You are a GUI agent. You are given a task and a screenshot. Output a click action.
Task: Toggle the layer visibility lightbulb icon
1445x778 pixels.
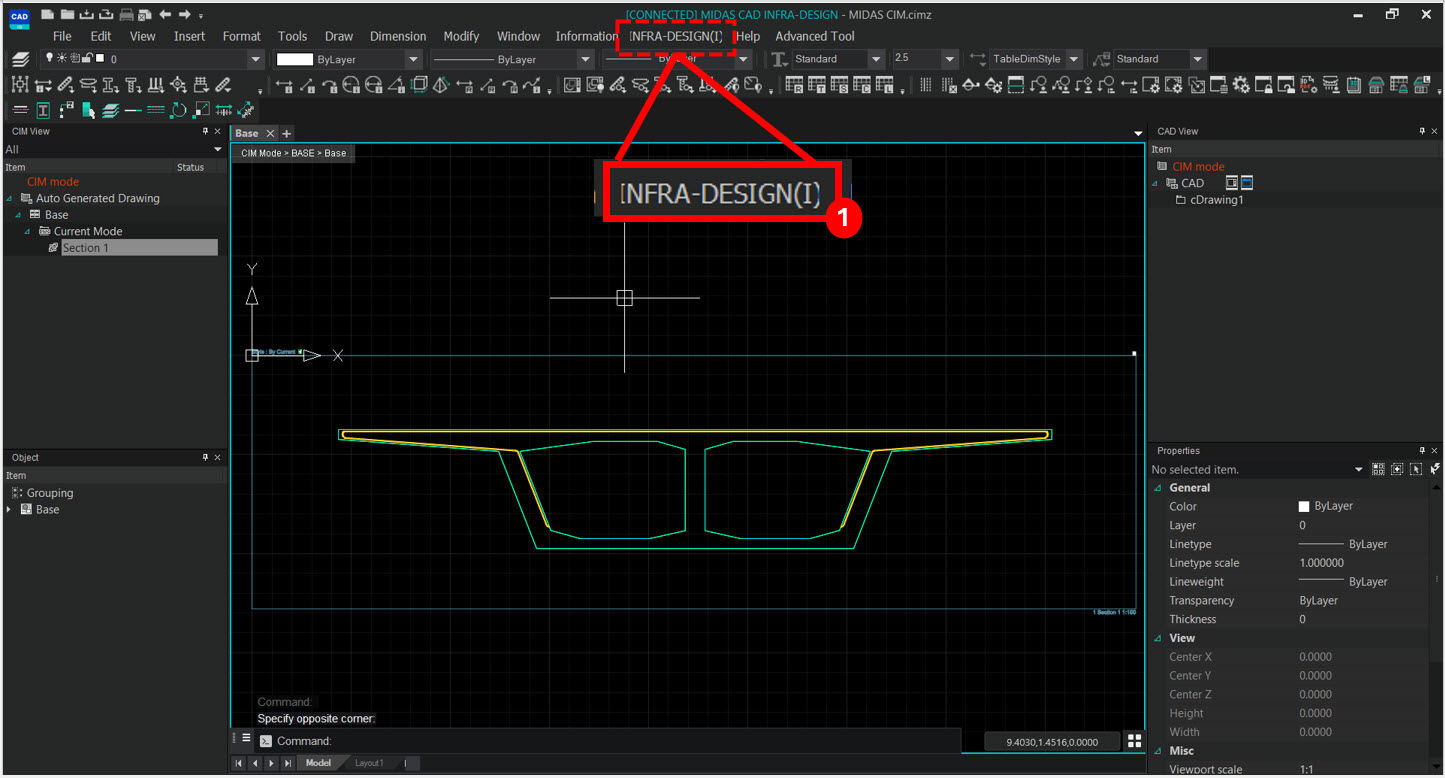click(48, 57)
